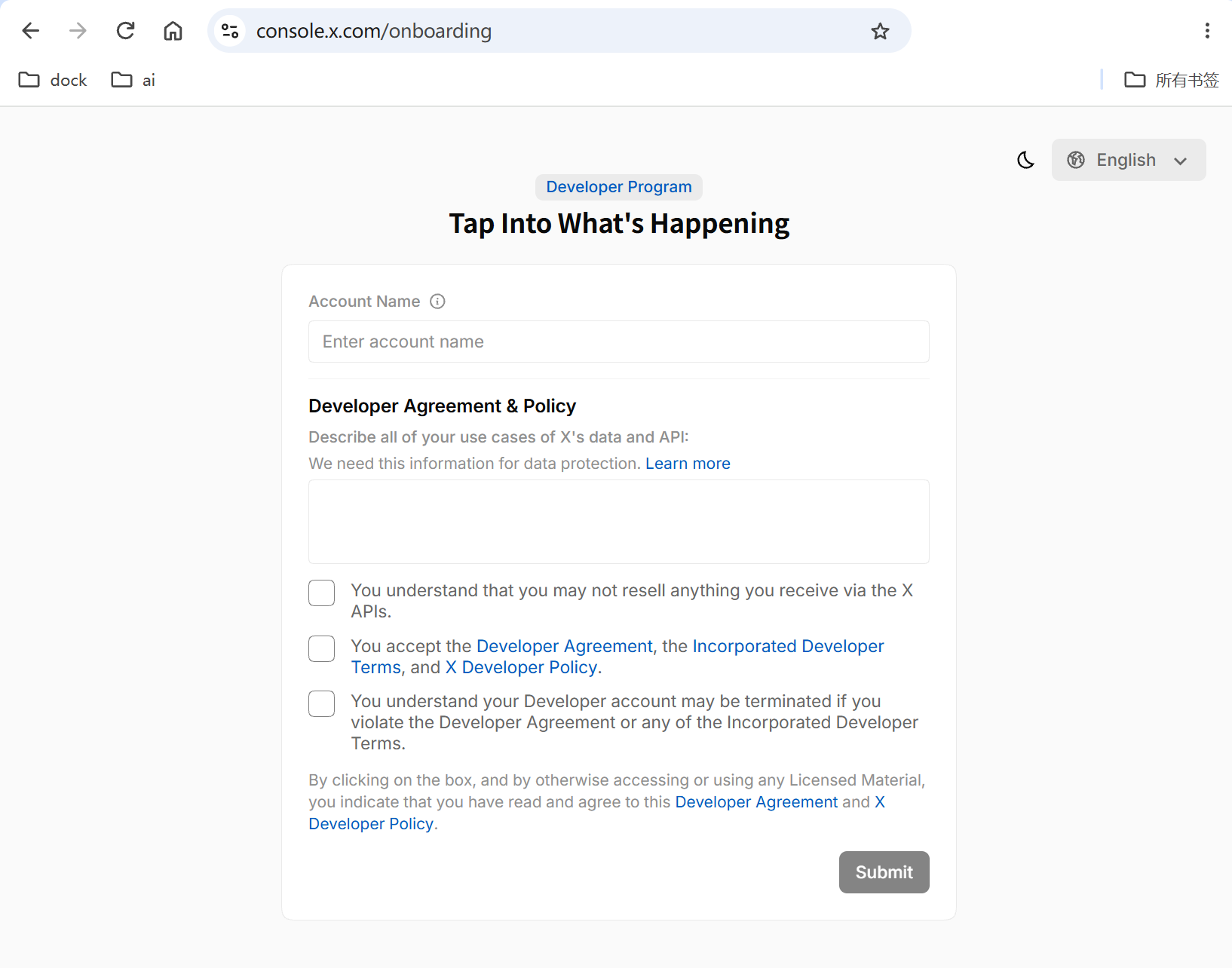Open the Learn more link
Image resolution: width=1232 pixels, height=968 pixels.
point(688,464)
